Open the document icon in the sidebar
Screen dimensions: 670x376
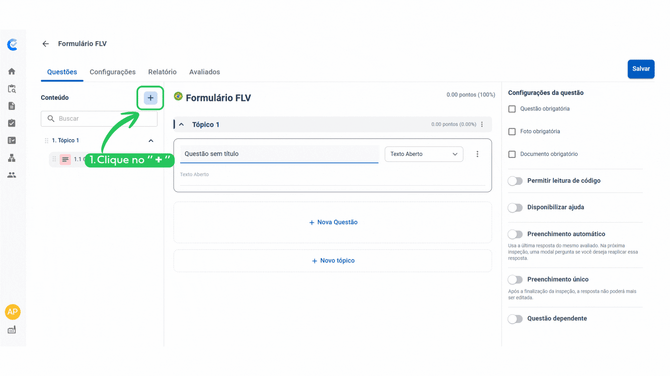pos(12,106)
